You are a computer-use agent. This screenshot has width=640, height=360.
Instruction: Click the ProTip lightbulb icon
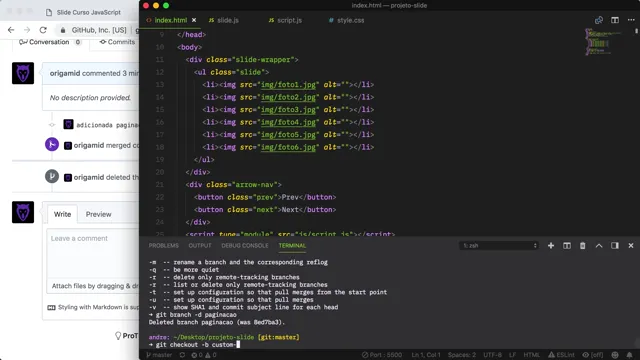118,336
